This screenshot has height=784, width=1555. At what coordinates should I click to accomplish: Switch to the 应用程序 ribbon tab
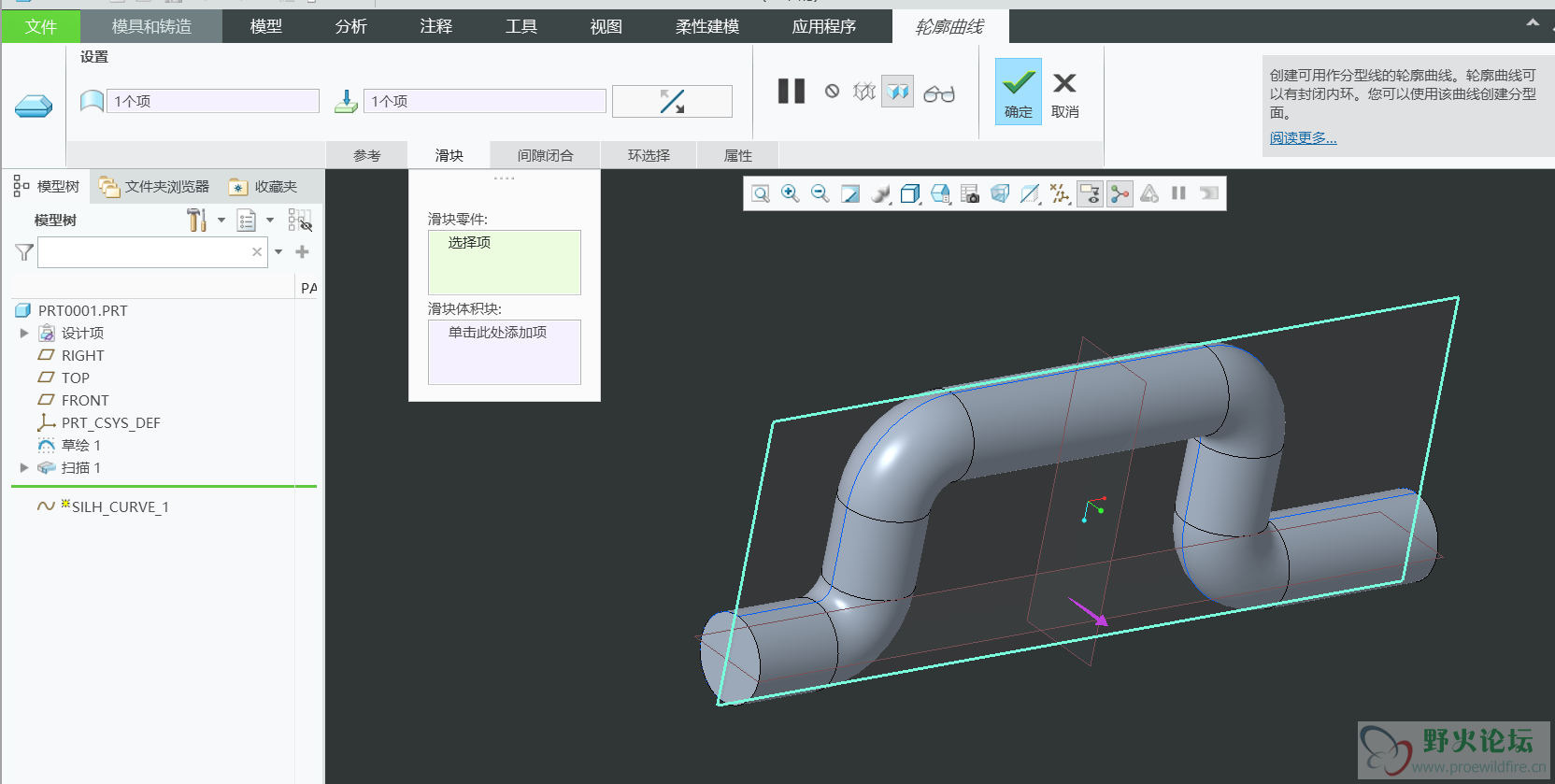point(824,26)
